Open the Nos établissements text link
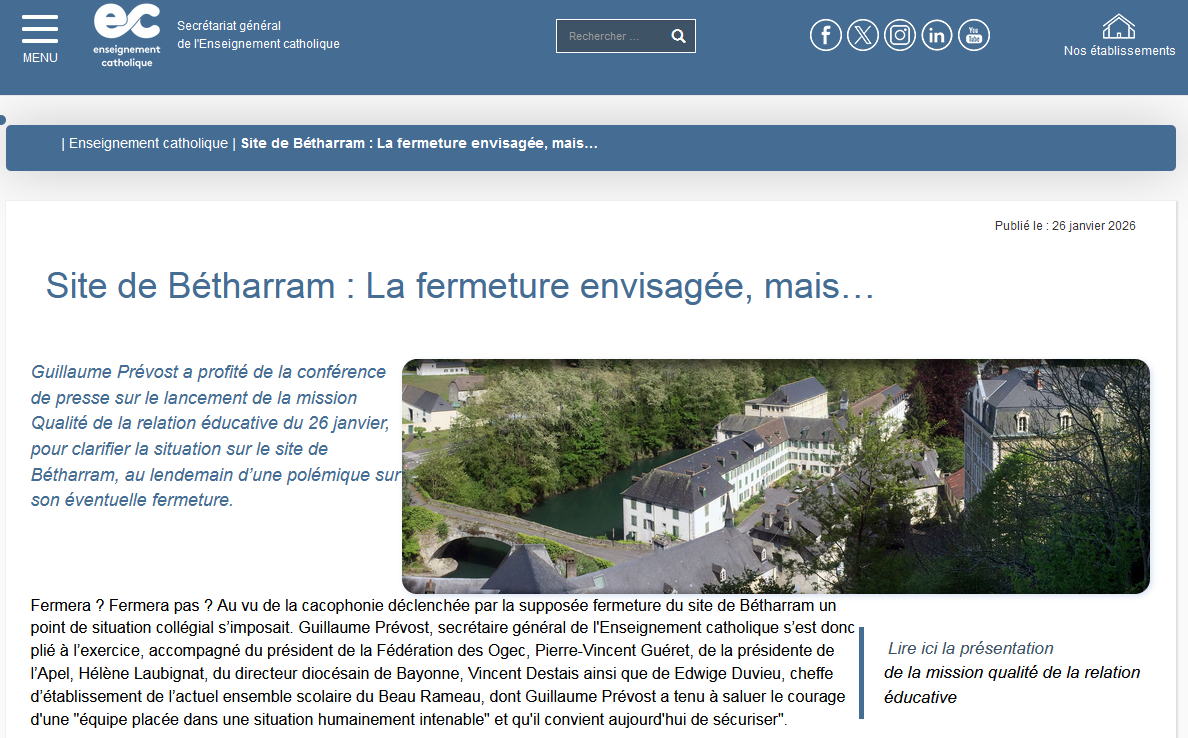The width and height of the screenshot is (1188, 738). [1119, 51]
